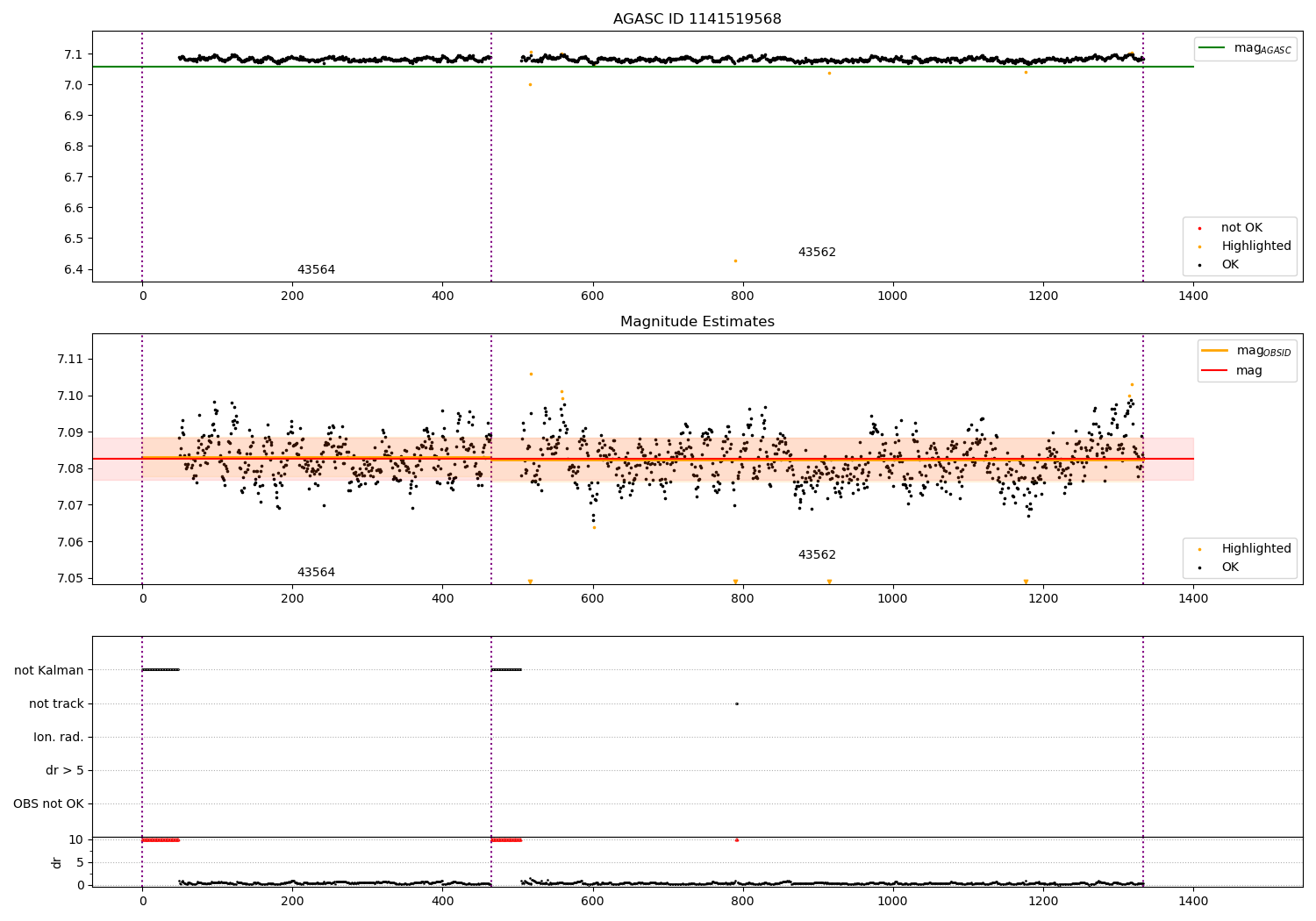Click the 'not Kalman' axis label

coord(49,670)
